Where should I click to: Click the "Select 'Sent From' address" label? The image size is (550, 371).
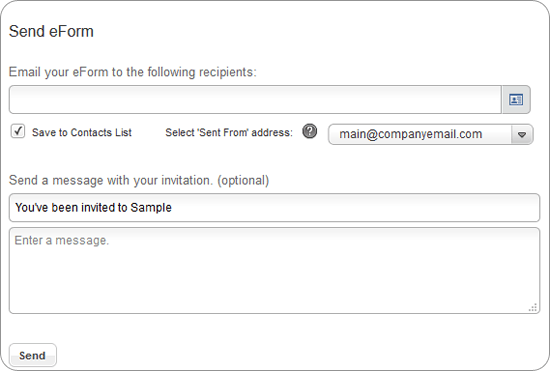click(229, 133)
